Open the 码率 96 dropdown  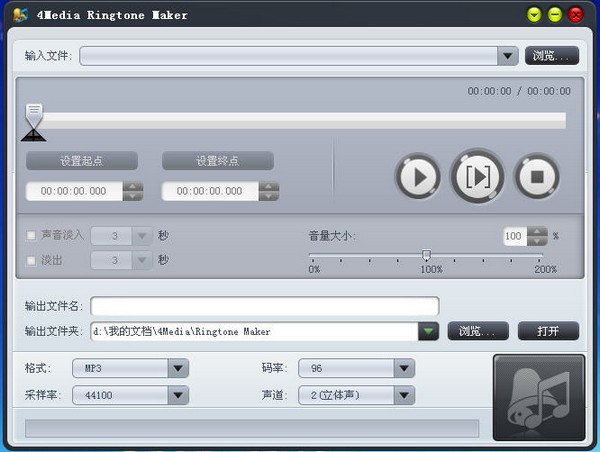point(404,368)
